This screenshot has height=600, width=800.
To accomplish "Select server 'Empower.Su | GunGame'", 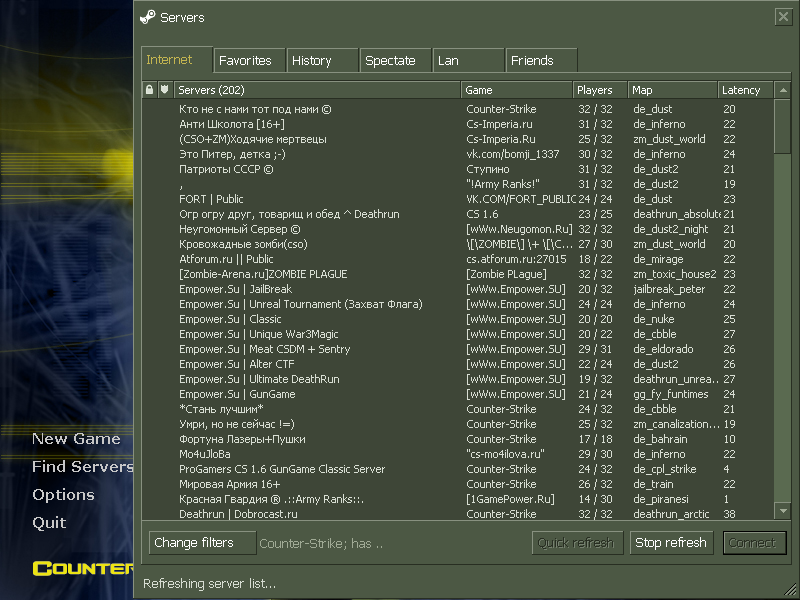I will [x=458, y=394].
